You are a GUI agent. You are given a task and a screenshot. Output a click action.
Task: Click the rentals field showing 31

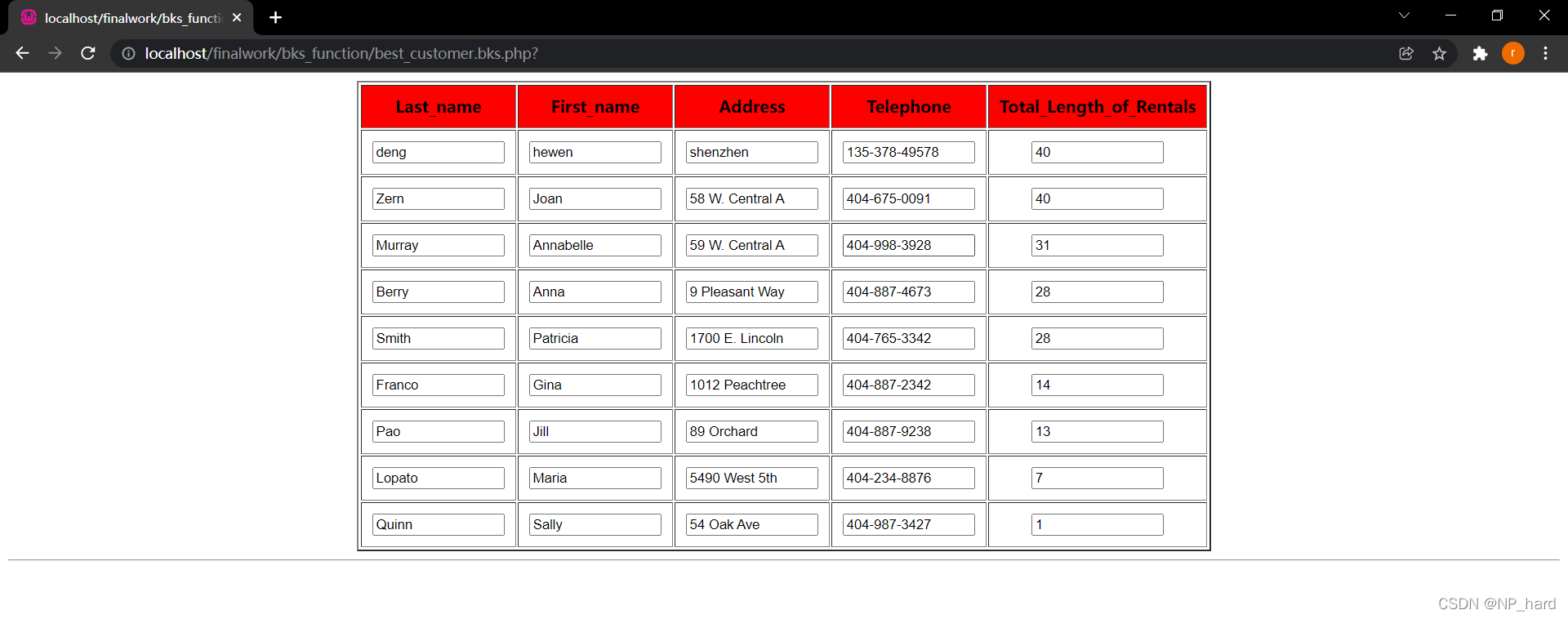pyautogui.click(x=1098, y=245)
